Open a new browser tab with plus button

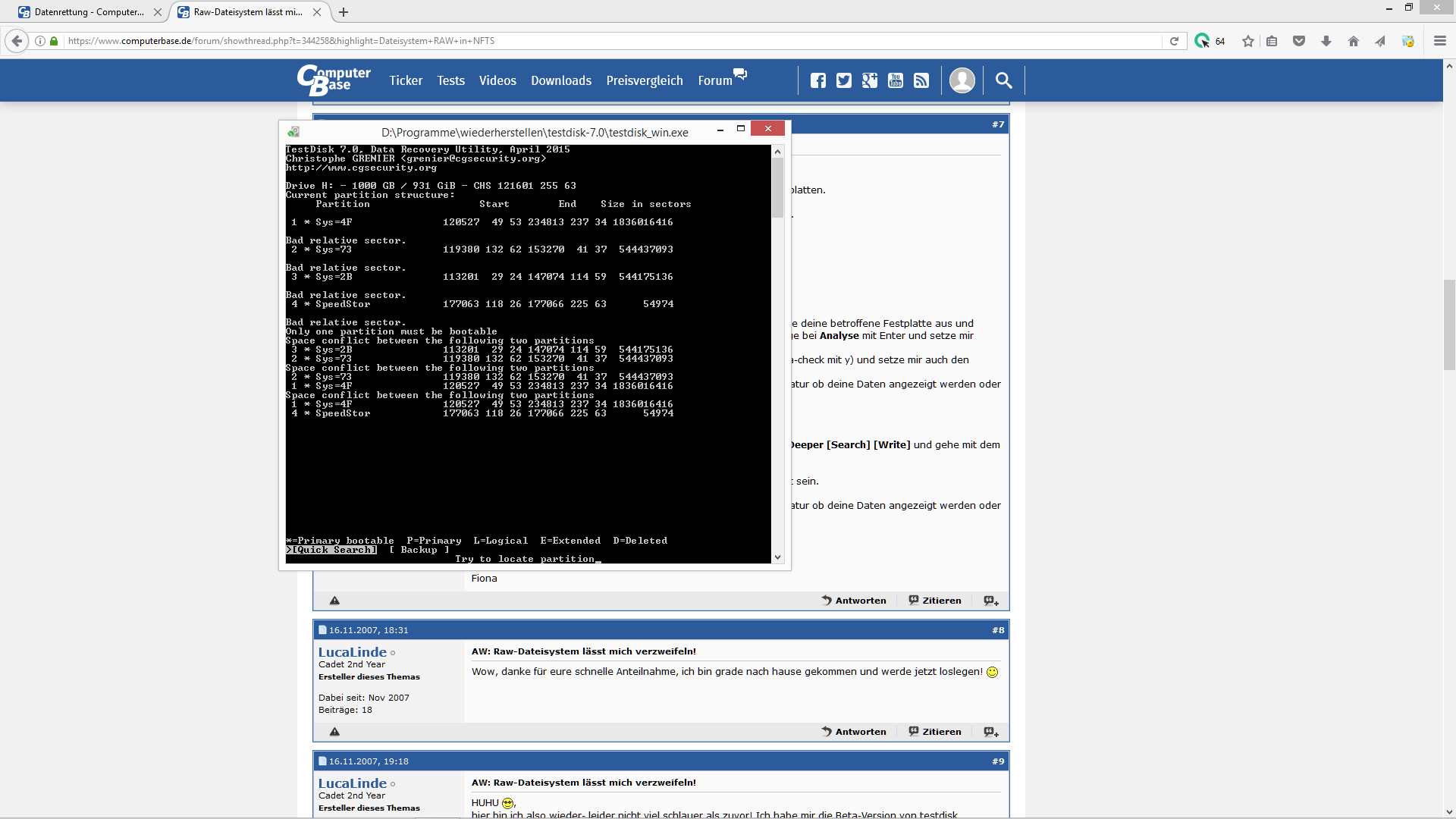344,12
